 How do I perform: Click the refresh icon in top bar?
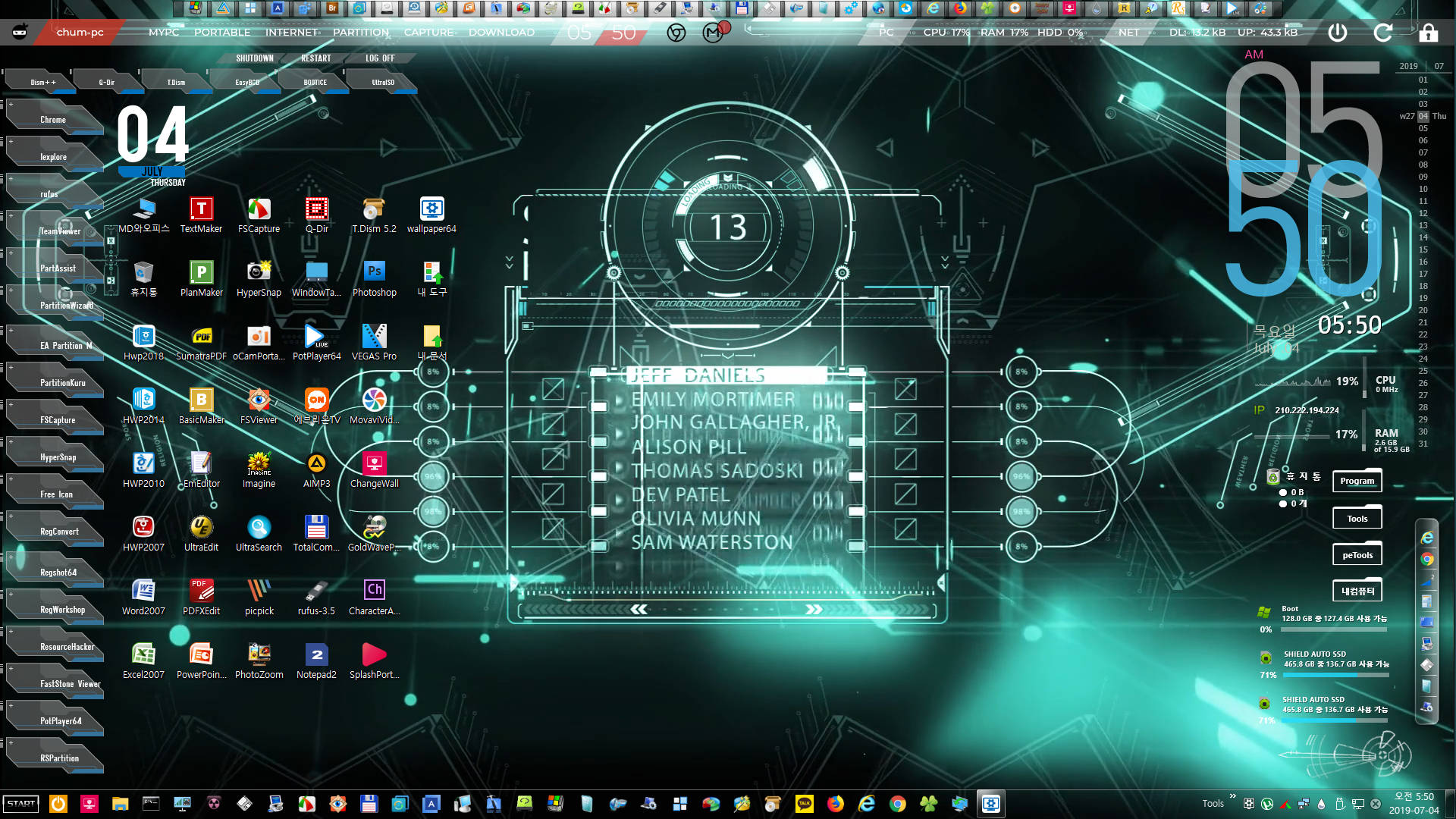[x=1383, y=33]
